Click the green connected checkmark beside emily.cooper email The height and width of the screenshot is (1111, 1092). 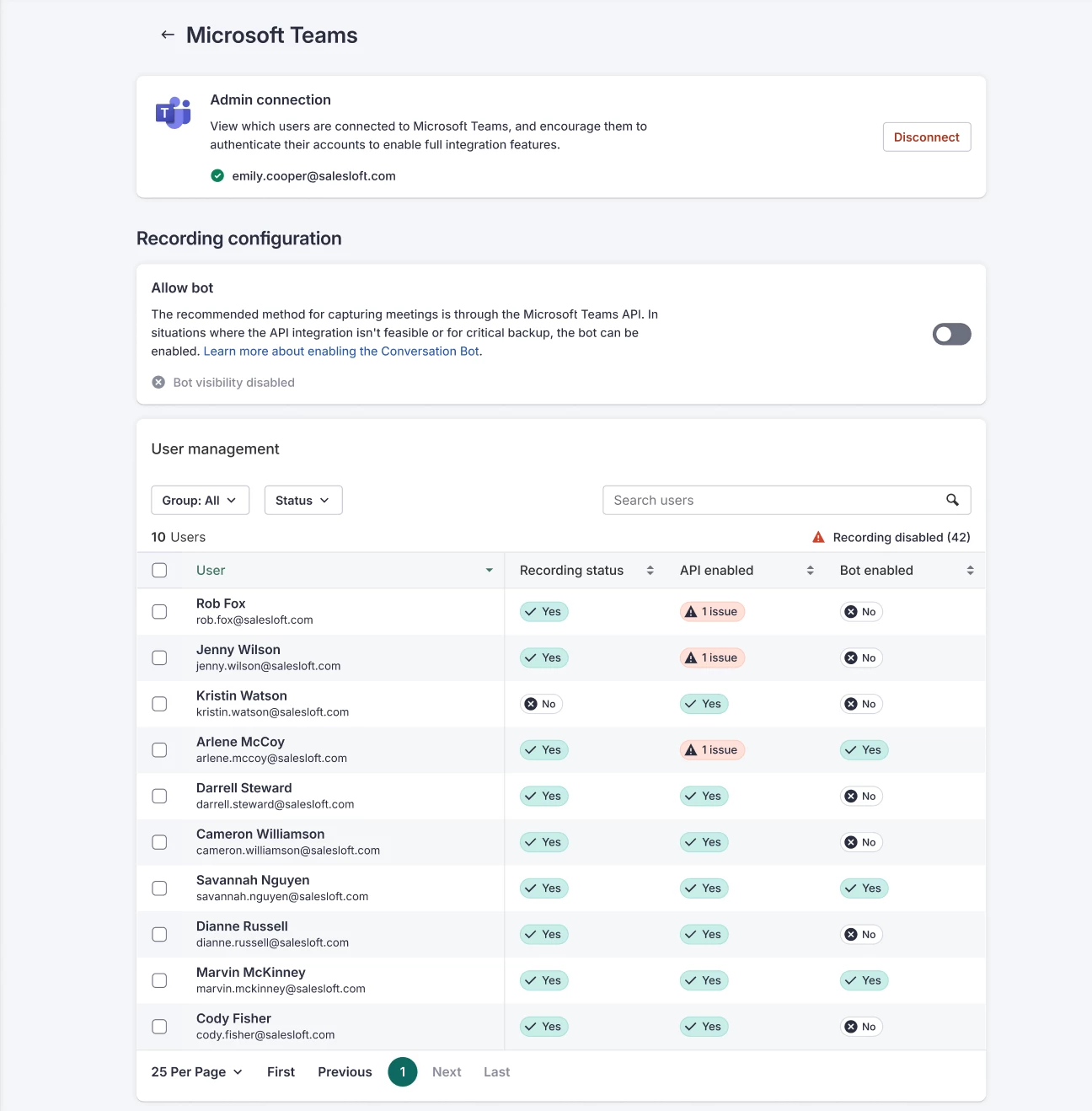click(x=217, y=175)
